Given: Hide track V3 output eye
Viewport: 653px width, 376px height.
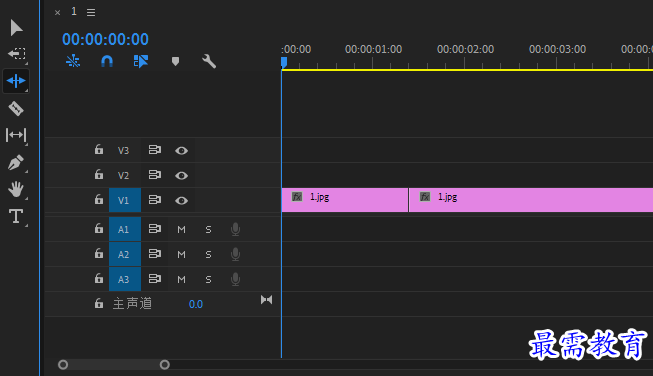Looking at the screenshot, I should [x=181, y=150].
